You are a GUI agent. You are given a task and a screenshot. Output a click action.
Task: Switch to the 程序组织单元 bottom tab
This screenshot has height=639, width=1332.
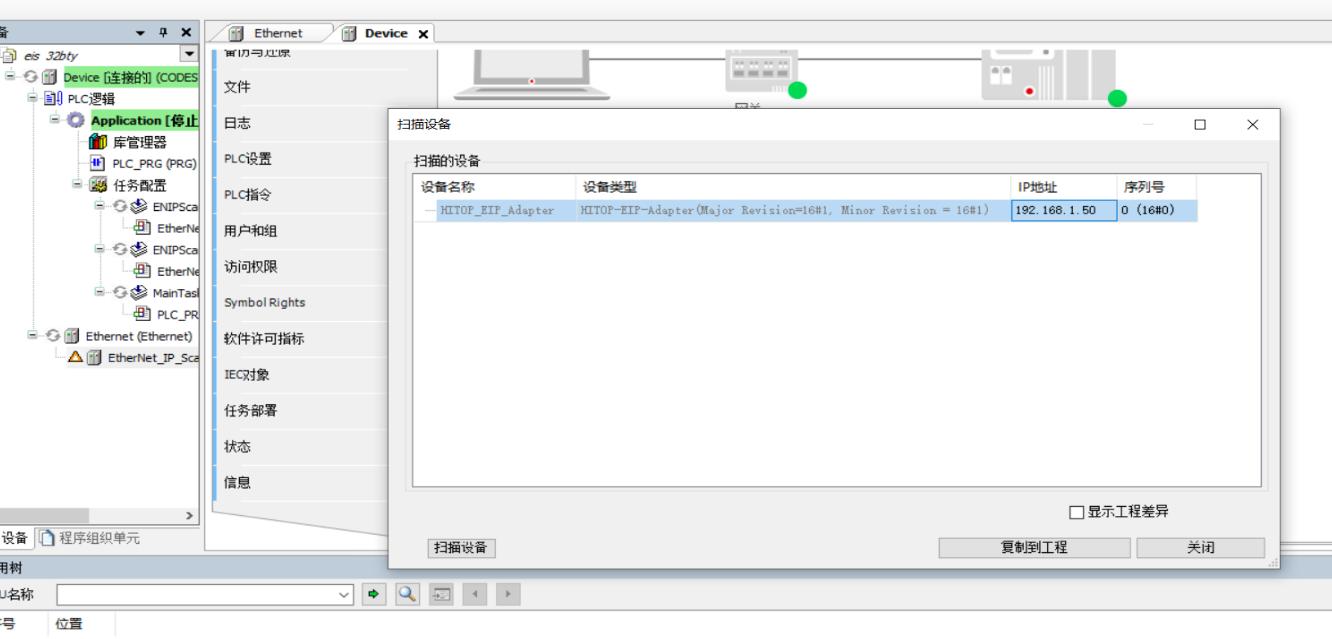(89, 538)
